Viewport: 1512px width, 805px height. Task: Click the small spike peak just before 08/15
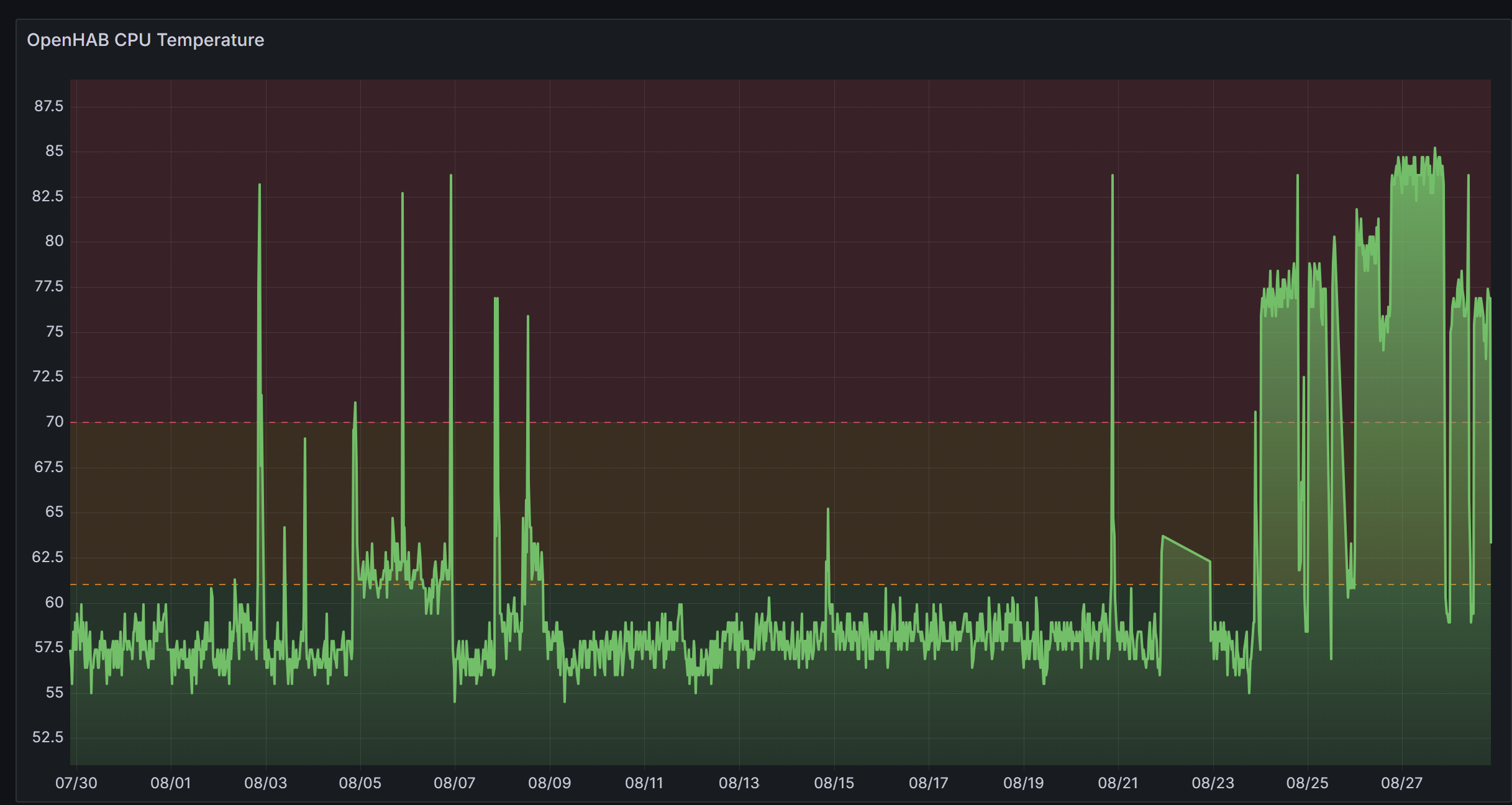pyautogui.click(x=827, y=509)
